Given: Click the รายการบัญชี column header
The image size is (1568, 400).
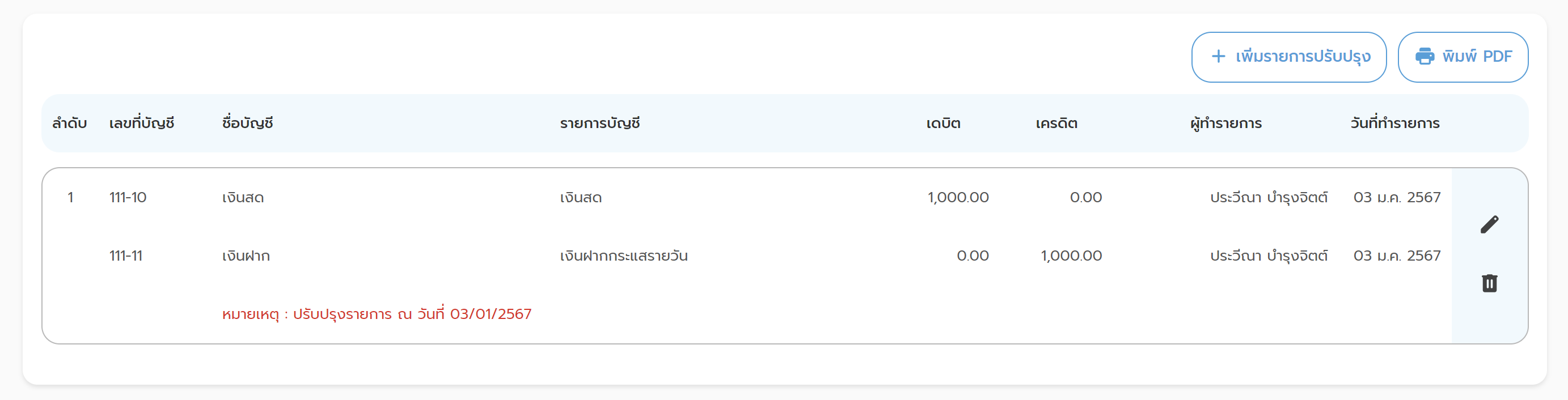Looking at the screenshot, I should [x=599, y=124].
